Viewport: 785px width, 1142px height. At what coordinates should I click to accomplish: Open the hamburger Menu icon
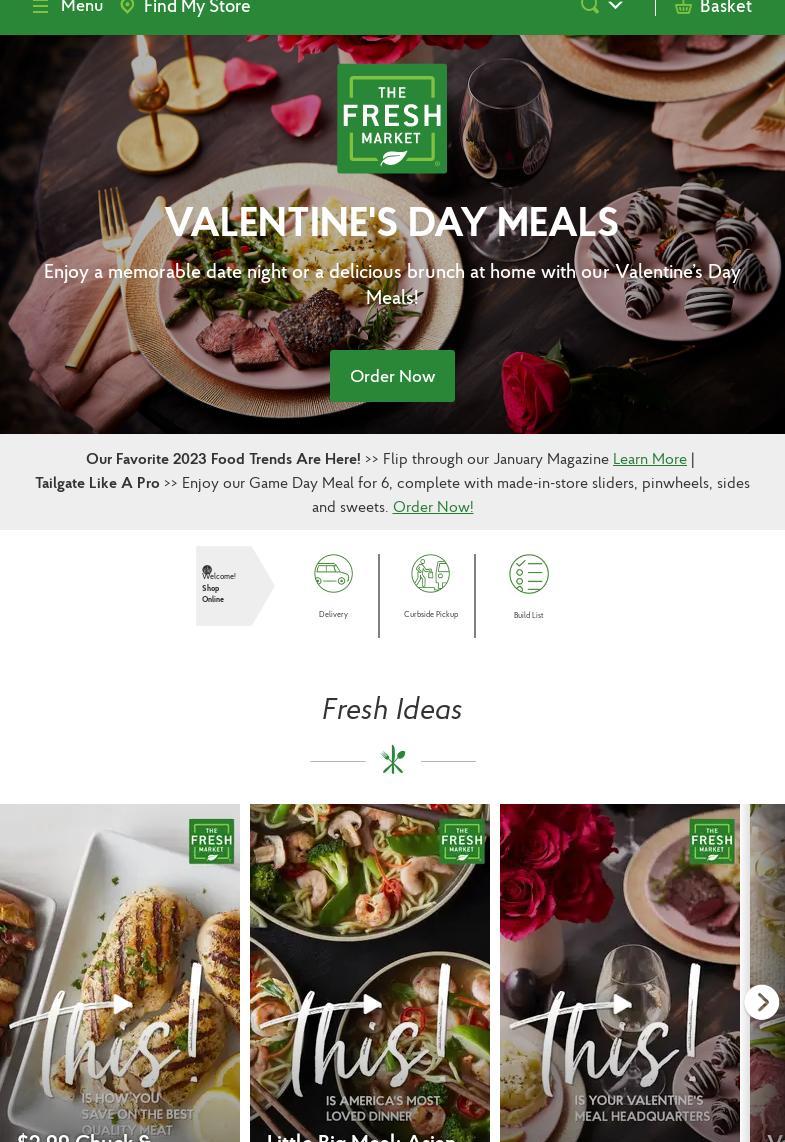tap(41, 7)
